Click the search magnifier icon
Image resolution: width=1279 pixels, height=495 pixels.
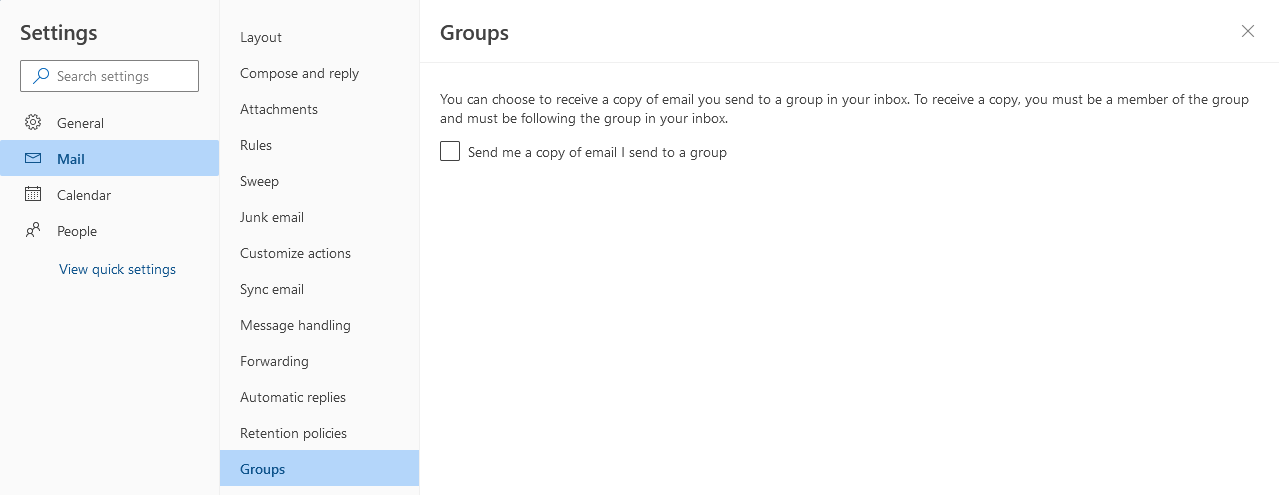(41, 76)
